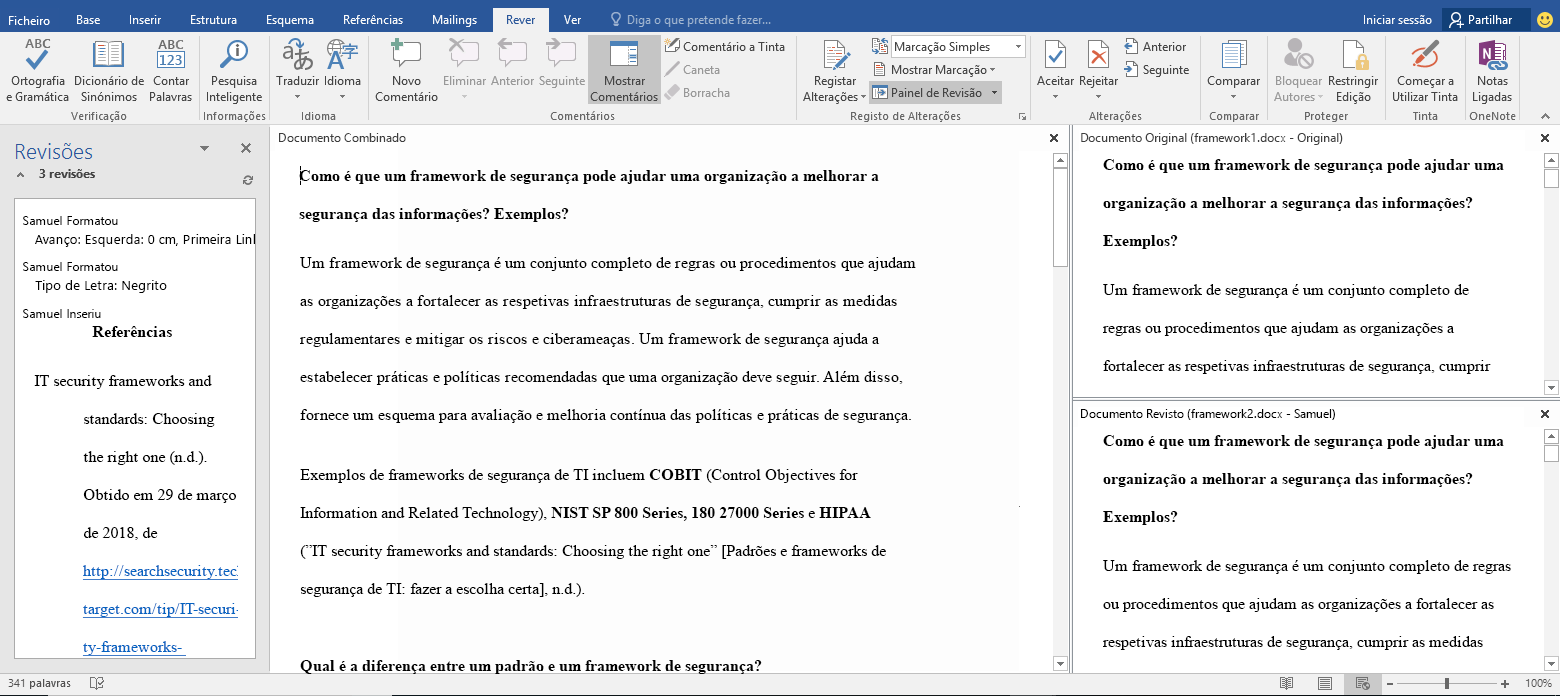Viewport: 1560px width, 696px height.
Task: Click Começar a Utilizar Tinta
Action: 1426,71
